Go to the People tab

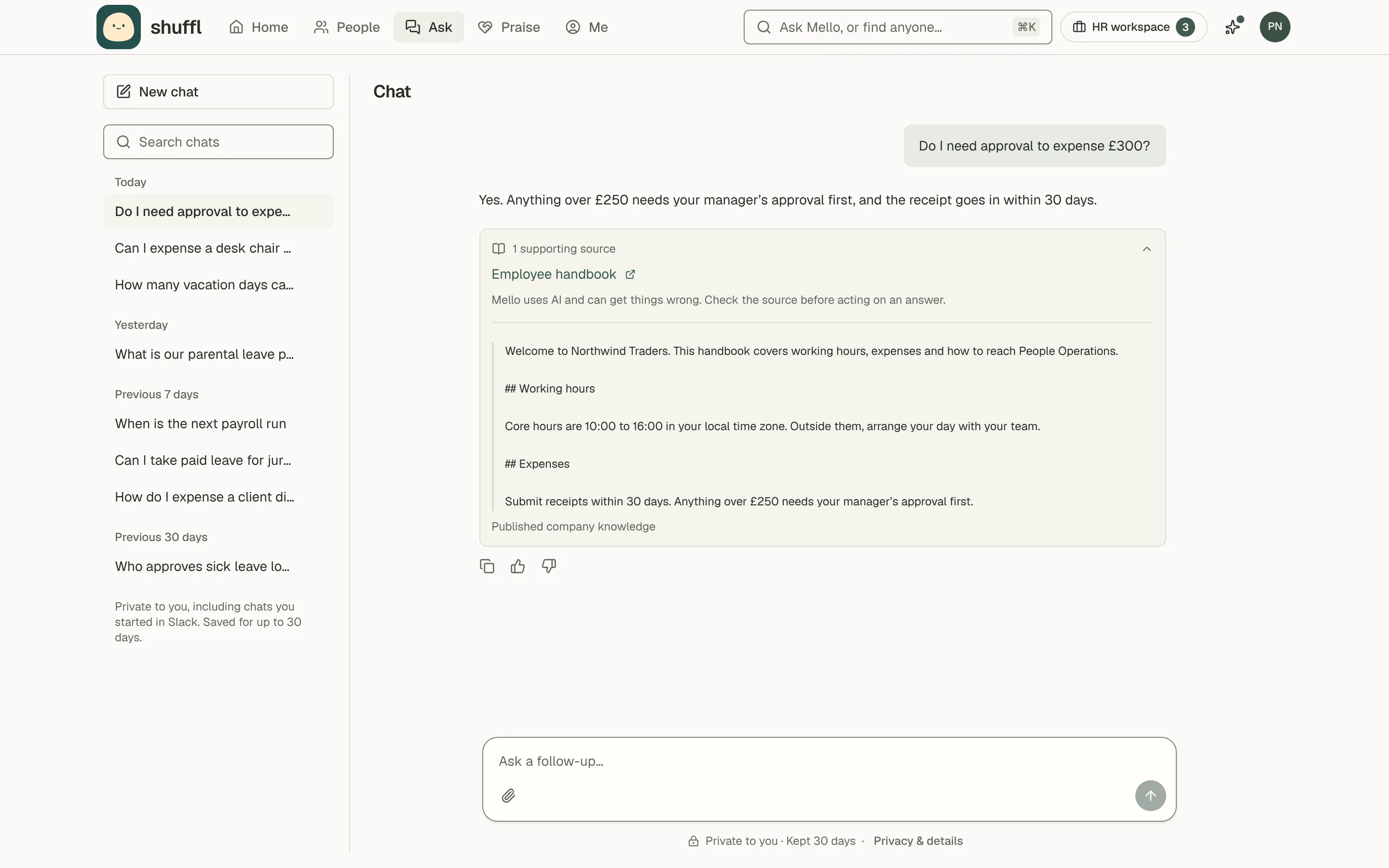(347, 27)
